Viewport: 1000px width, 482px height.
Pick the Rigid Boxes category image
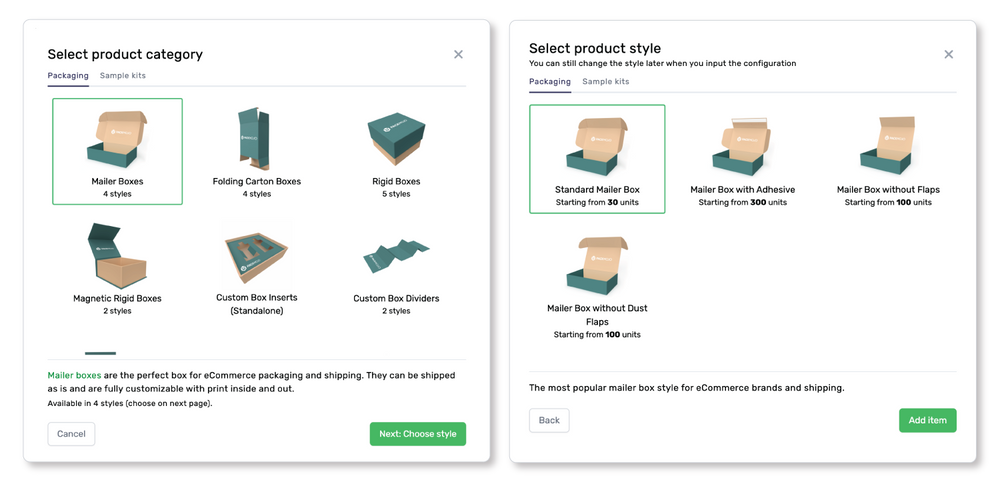click(397, 140)
